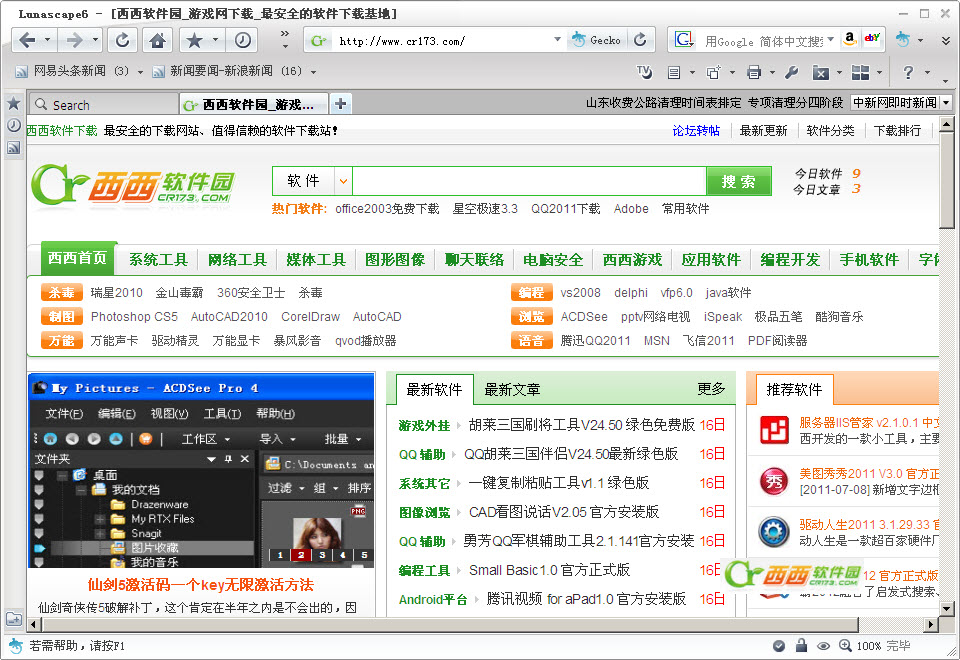Open 仙剑5激活码 article headline link
Viewport: 960px width, 660px height.
point(201,585)
